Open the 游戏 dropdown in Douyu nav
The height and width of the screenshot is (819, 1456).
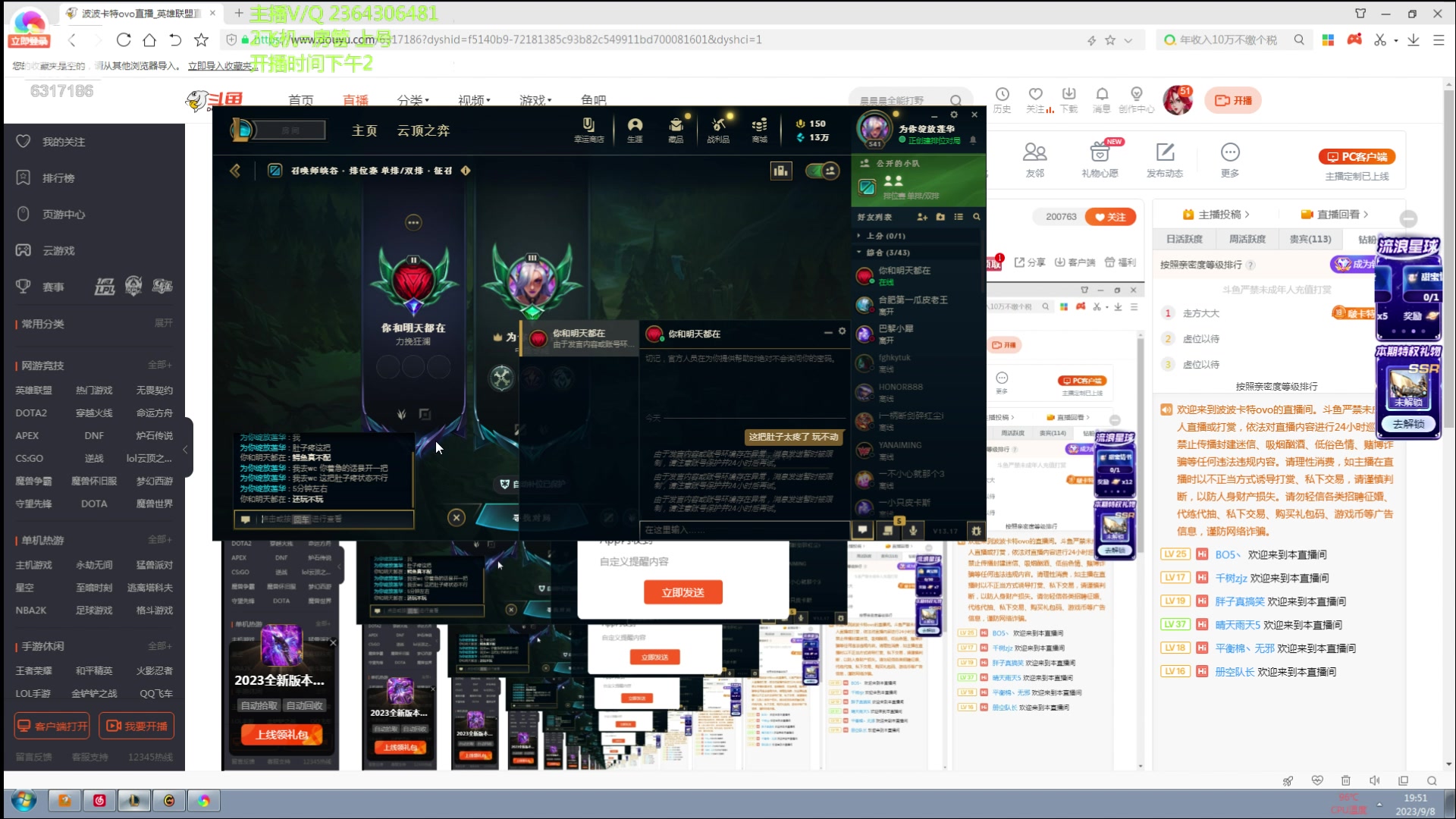pos(535,100)
